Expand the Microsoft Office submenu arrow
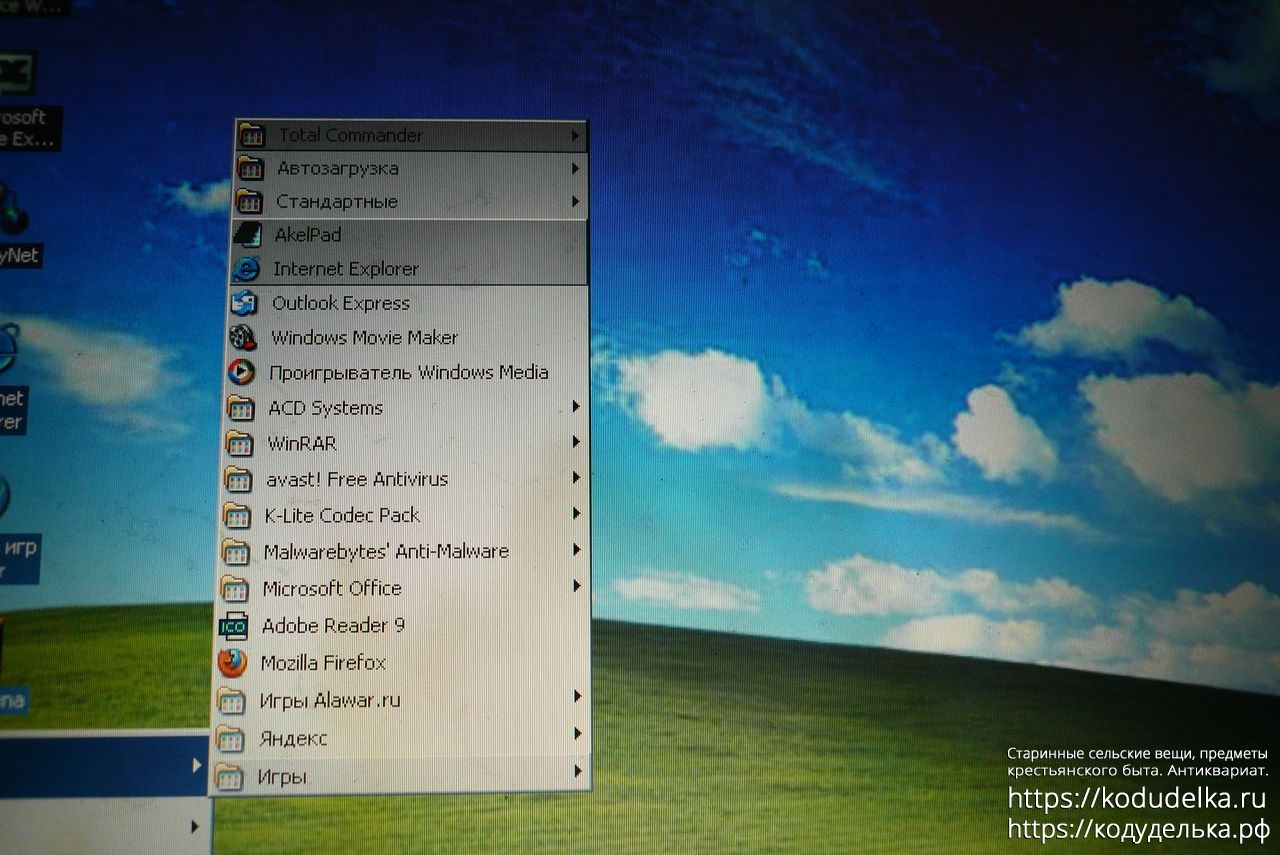Viewport: 1280px width, 855px height. (576, 587)
